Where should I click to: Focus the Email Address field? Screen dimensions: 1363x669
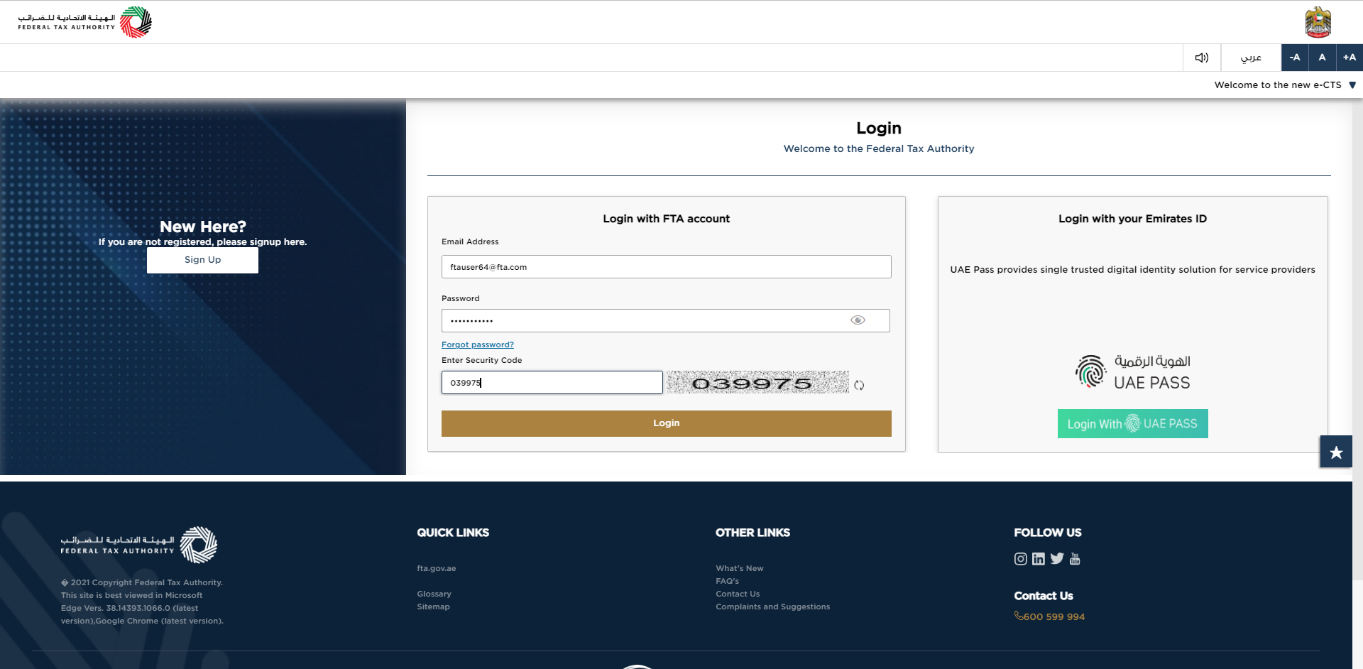(666, 267)
